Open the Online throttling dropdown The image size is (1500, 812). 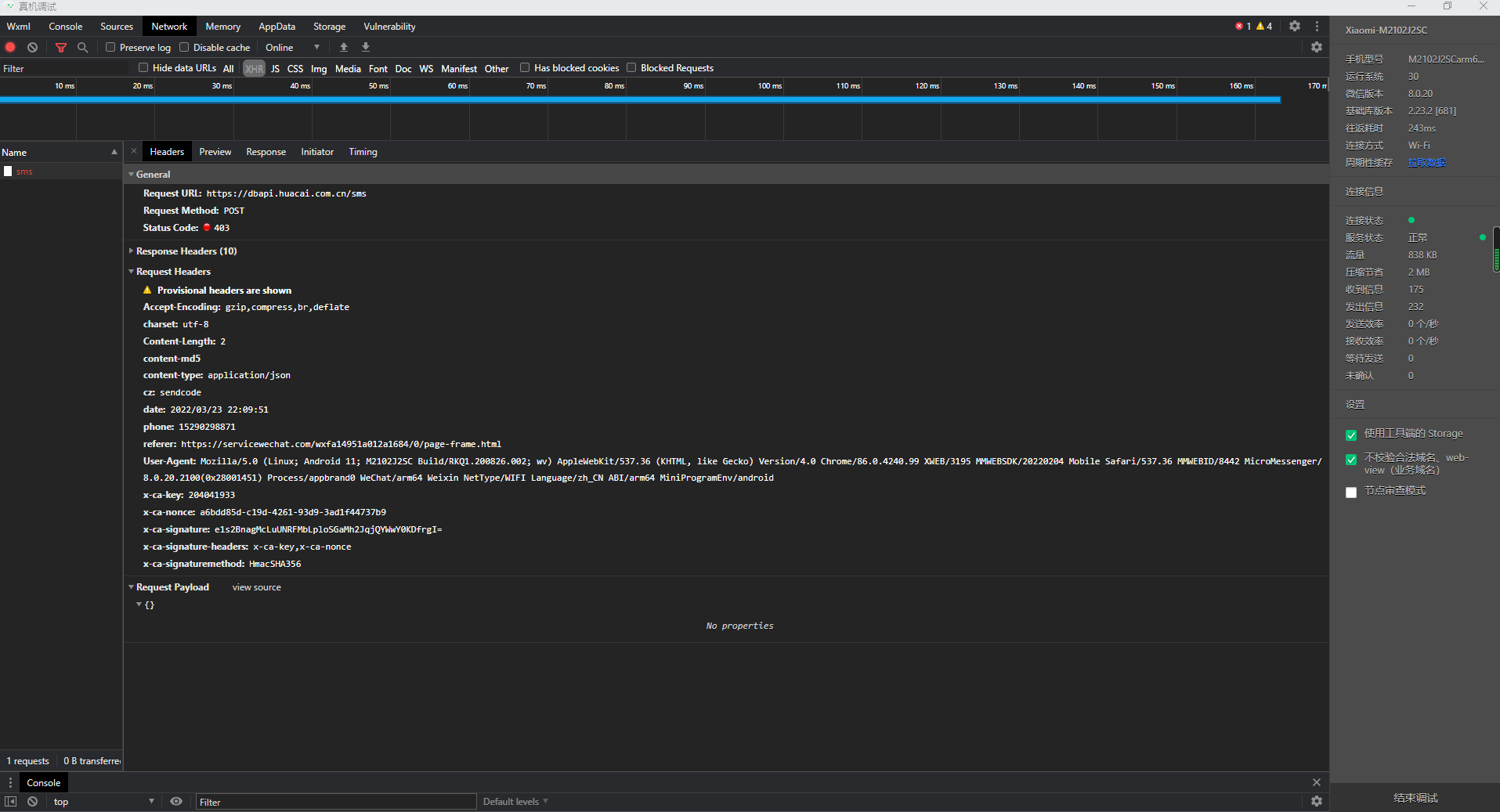[x=292, y=48]
